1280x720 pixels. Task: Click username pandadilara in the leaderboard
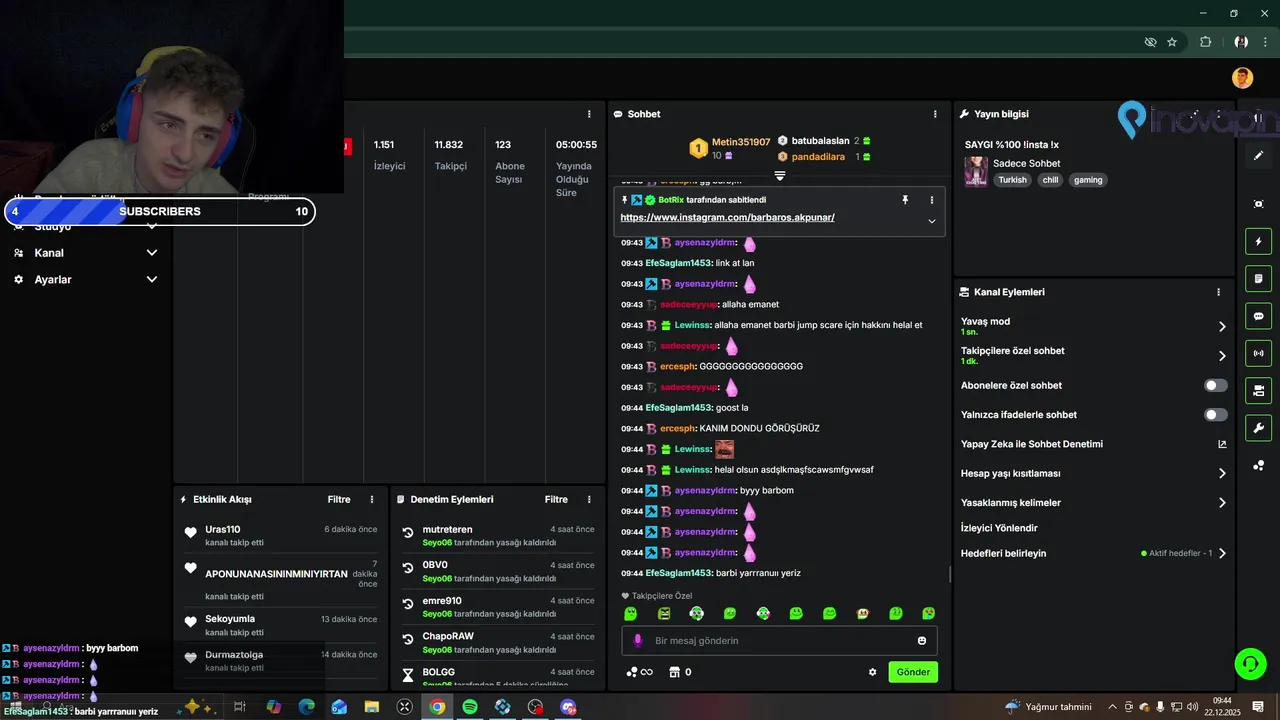click(818, 157)
